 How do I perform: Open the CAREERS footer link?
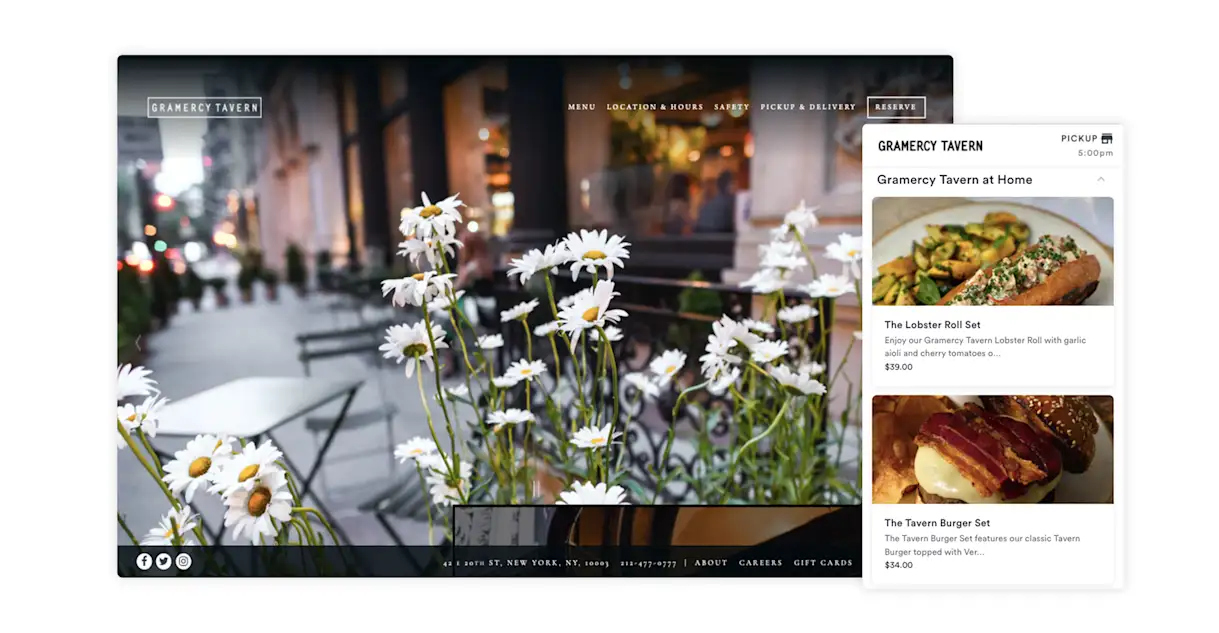(x=761, y=562)
